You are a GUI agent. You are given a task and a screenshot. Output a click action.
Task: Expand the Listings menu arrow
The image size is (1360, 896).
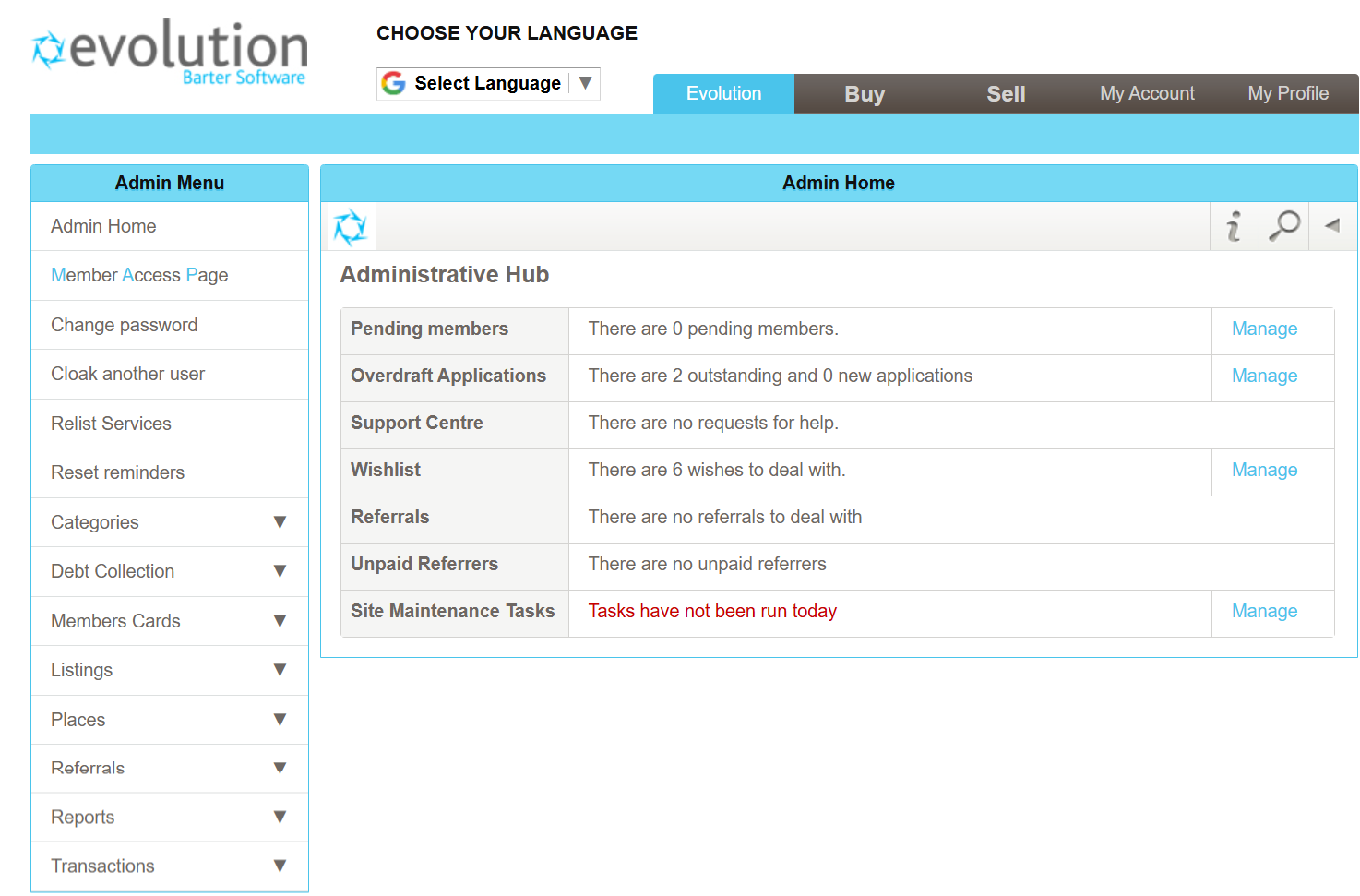(x=280, y=670)
